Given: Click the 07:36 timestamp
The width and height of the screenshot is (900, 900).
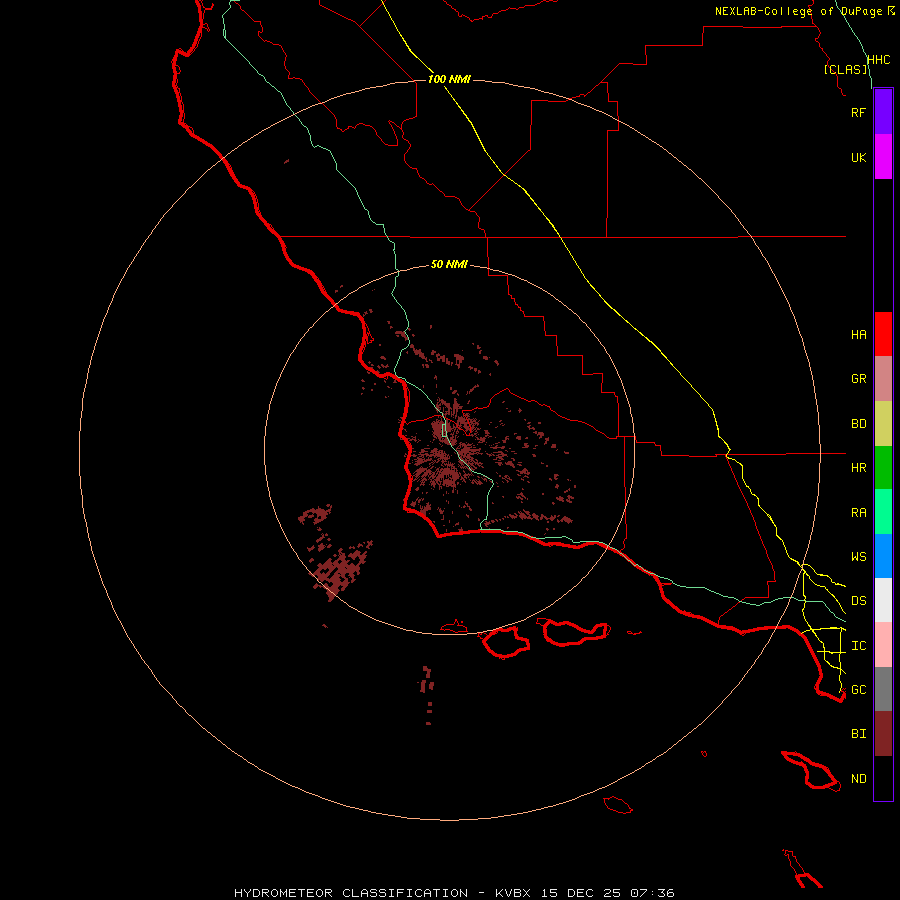Looking at the screenshot, I should 652,893.
